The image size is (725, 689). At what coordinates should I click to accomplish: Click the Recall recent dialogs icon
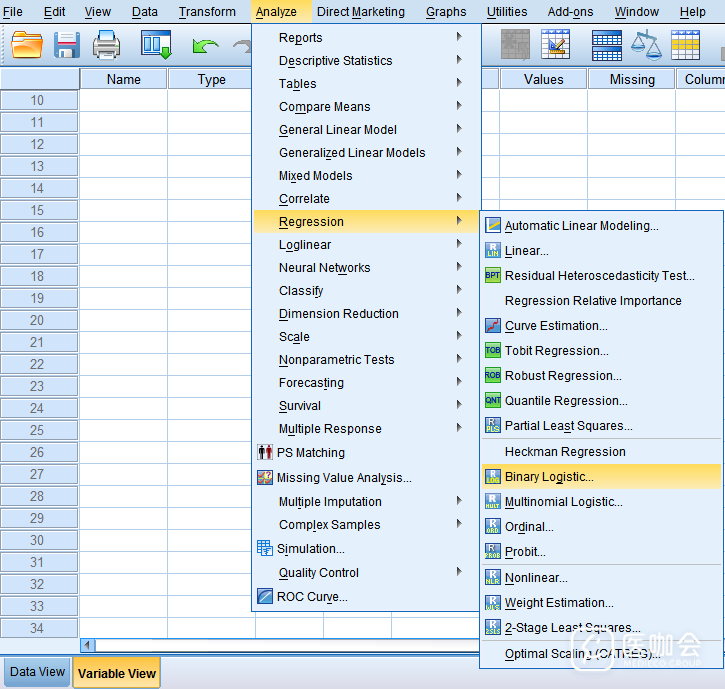(x=156, y=45)
